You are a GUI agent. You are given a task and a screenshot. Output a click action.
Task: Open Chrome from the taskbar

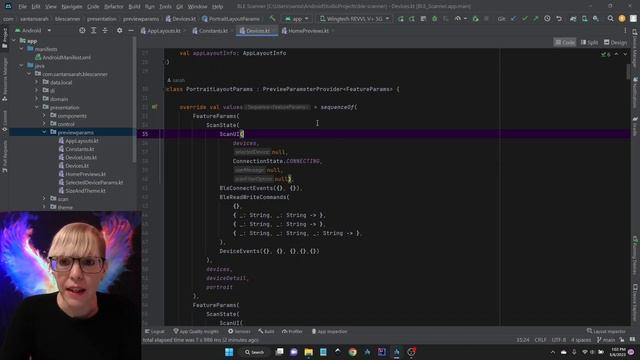click(x=352, y=352)
